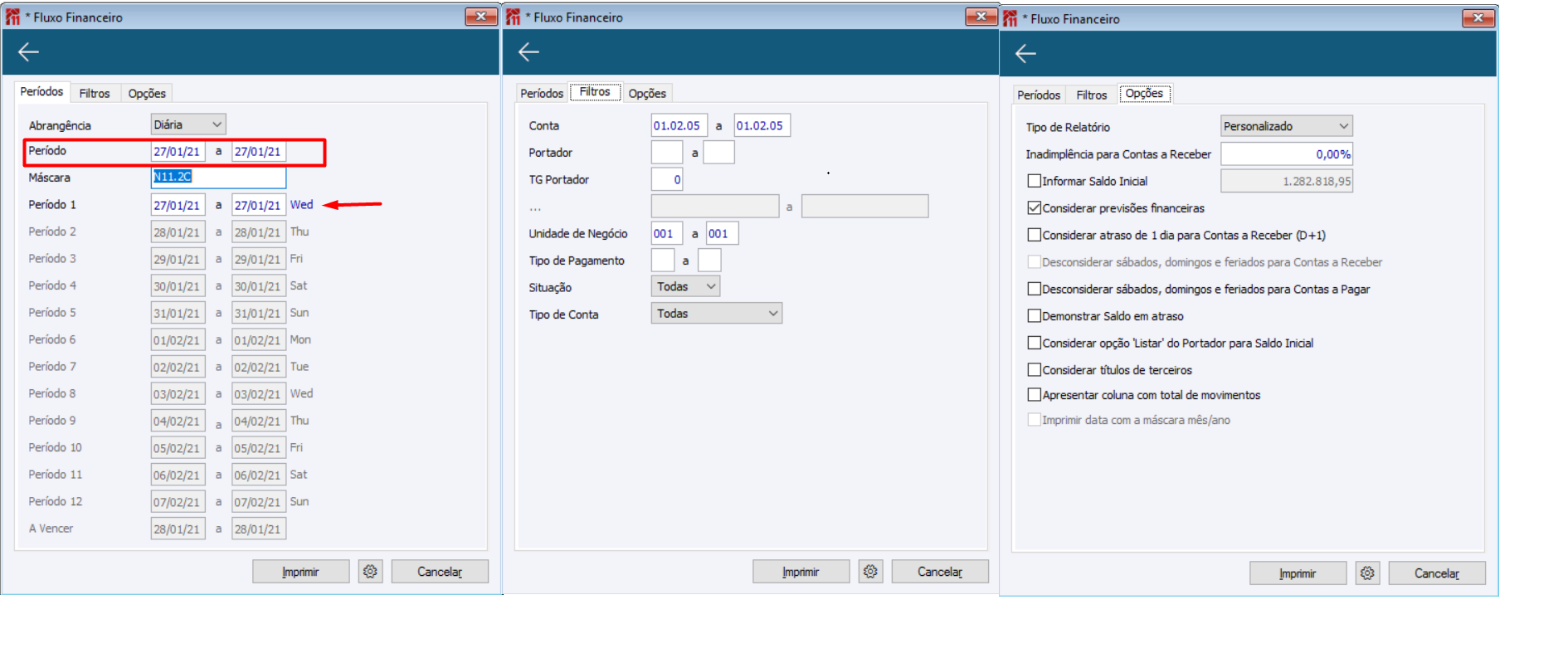The height and width of the screenshot is (663, 1568).
Task: Open Tipo de Relatório dropdown
Action: coord(1287,126)
